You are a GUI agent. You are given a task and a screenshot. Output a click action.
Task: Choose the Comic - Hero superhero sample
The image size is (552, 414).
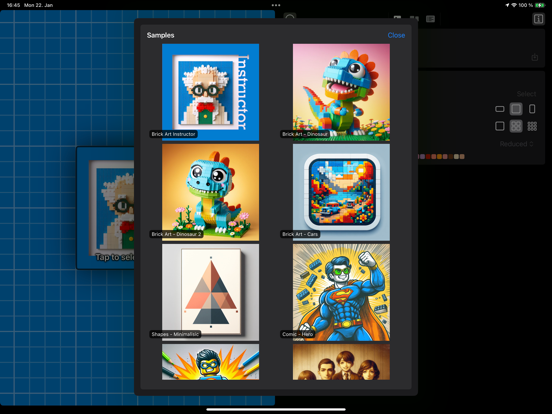tap(341, 292)
